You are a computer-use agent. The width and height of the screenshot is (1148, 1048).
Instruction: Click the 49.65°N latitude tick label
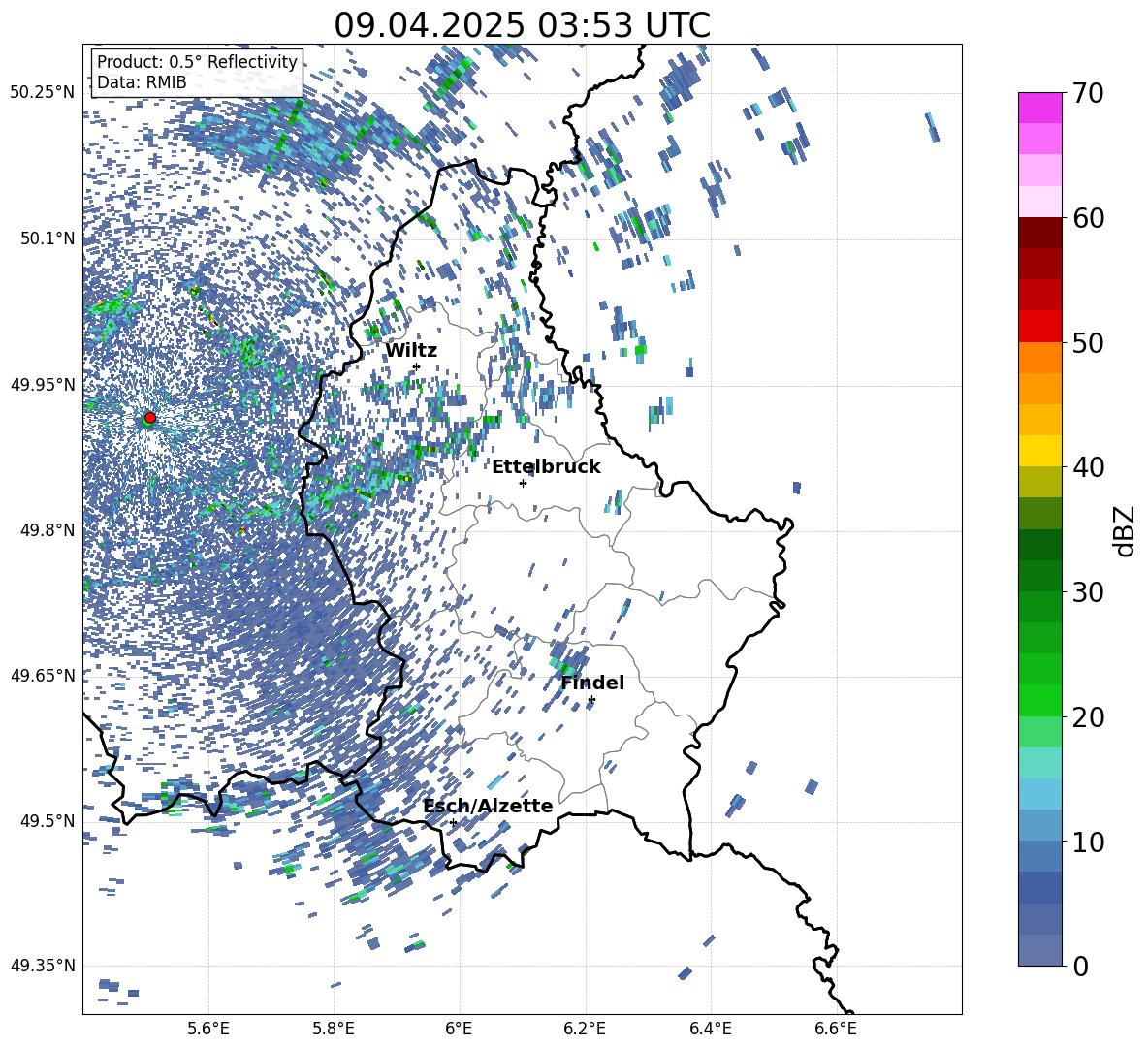[43, 675]
